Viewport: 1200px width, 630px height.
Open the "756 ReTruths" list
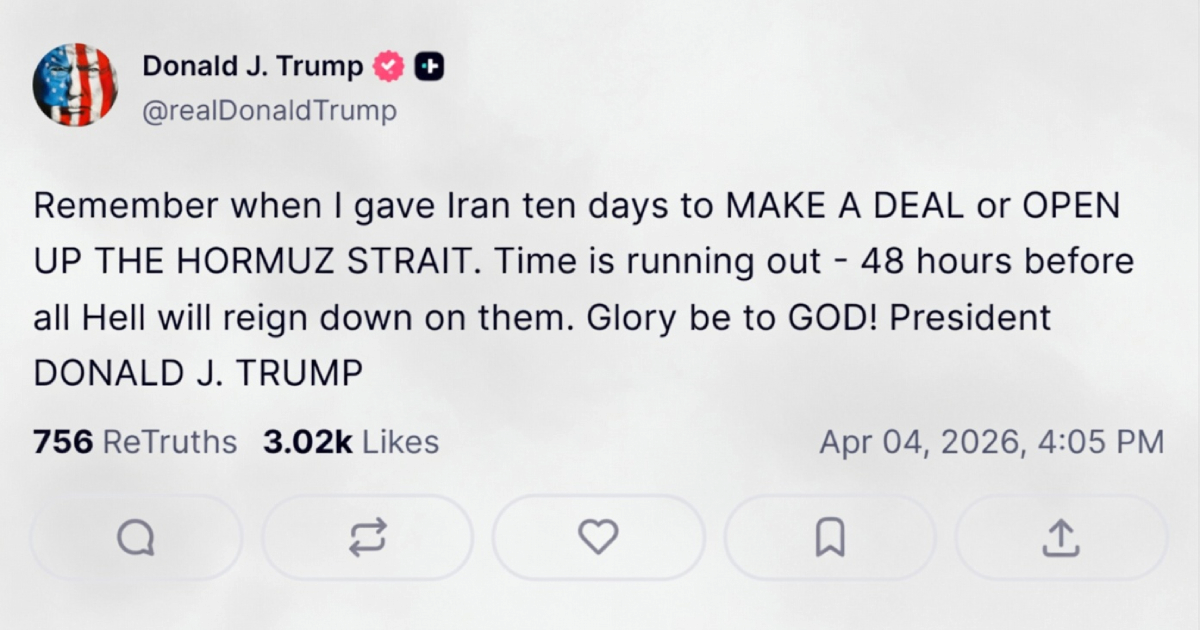point(135,440)
